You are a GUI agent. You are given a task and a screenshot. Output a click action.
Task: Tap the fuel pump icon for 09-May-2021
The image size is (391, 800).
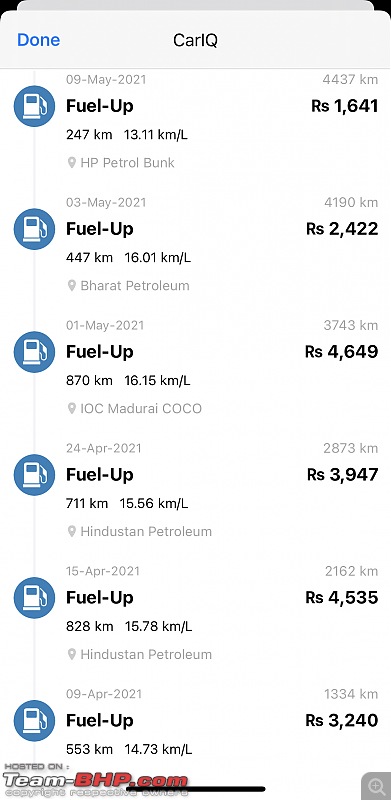point(34,106)
